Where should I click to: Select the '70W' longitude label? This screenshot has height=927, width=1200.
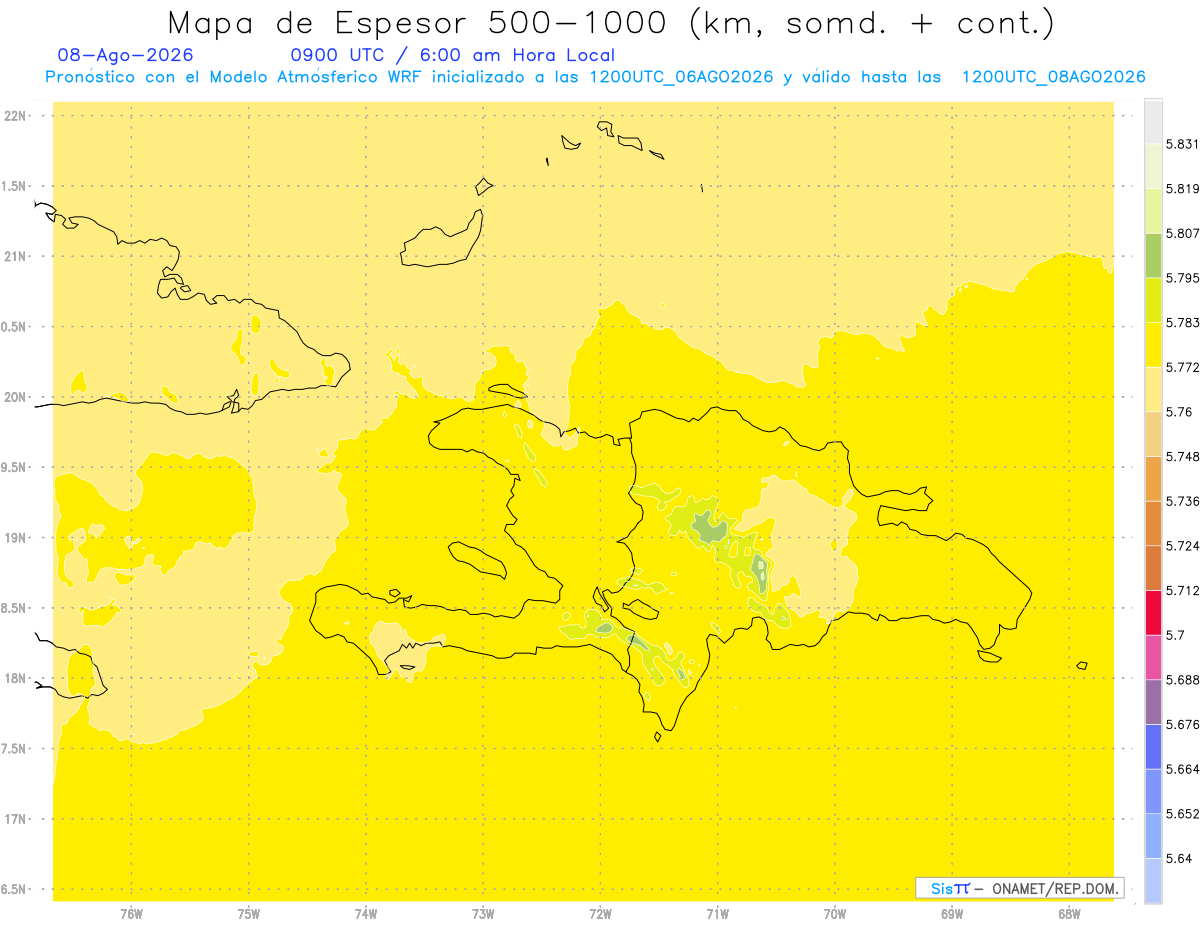[x=835, y=914]
